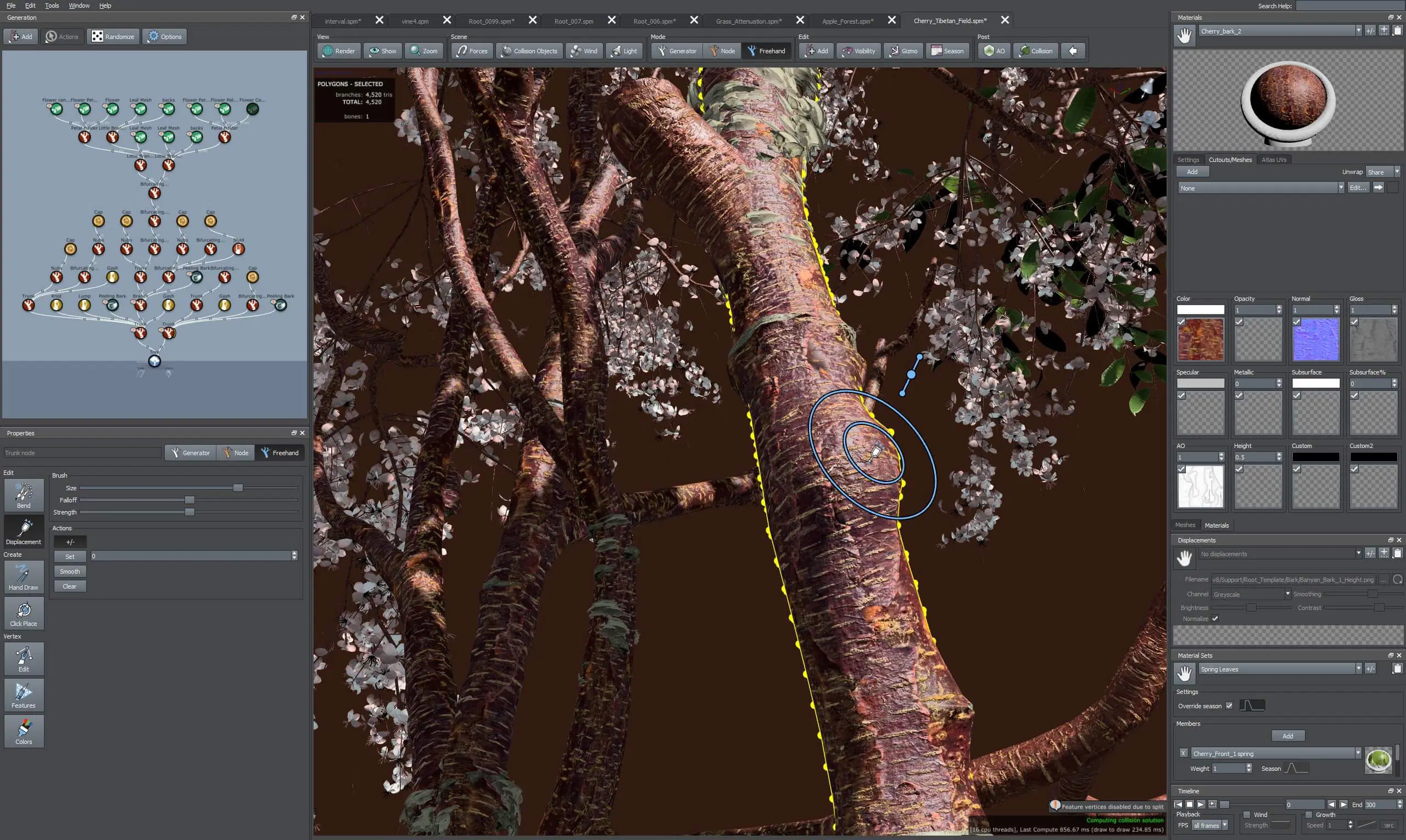Screen dimensions: 1406x840
Task: Uncheck the Normalize displacement checkbox
Action: (x=1215, y=619)
